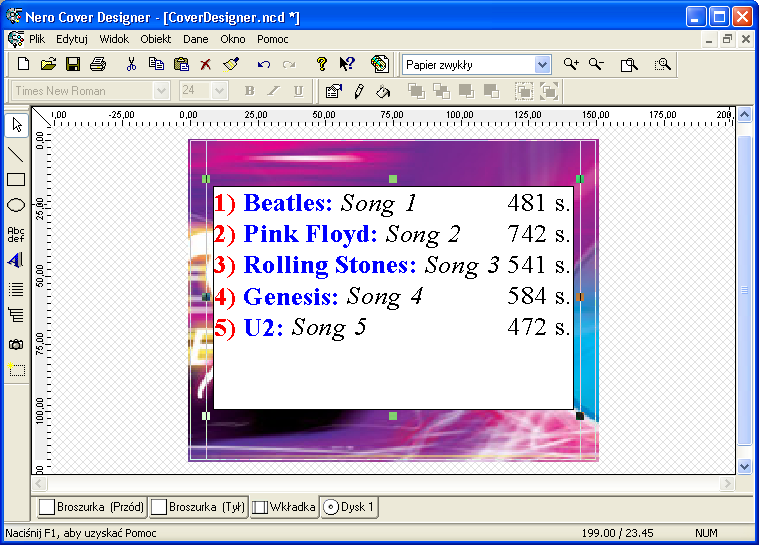Toggle bold formatting
Screen dimensions: 759x545
point(249,91)
